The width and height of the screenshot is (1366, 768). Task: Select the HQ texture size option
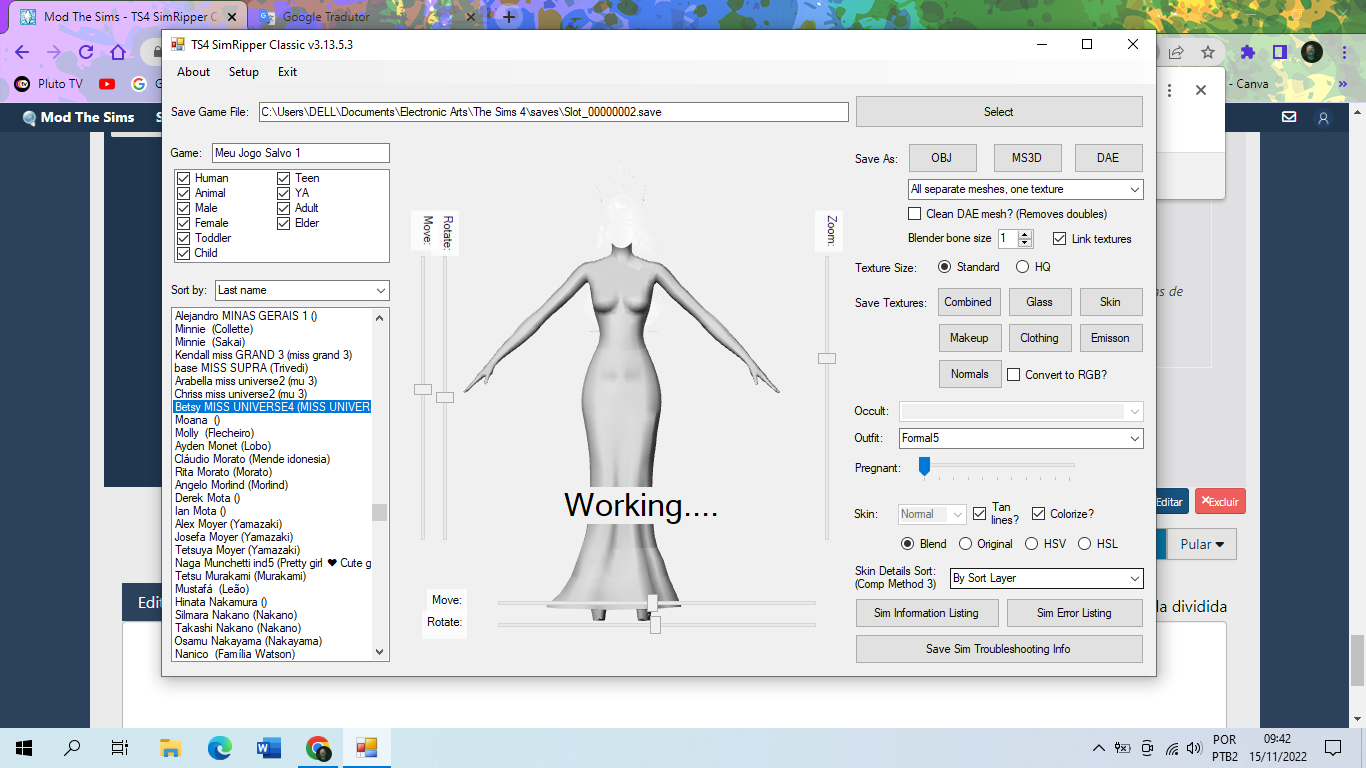click(x=1022, y=267)
